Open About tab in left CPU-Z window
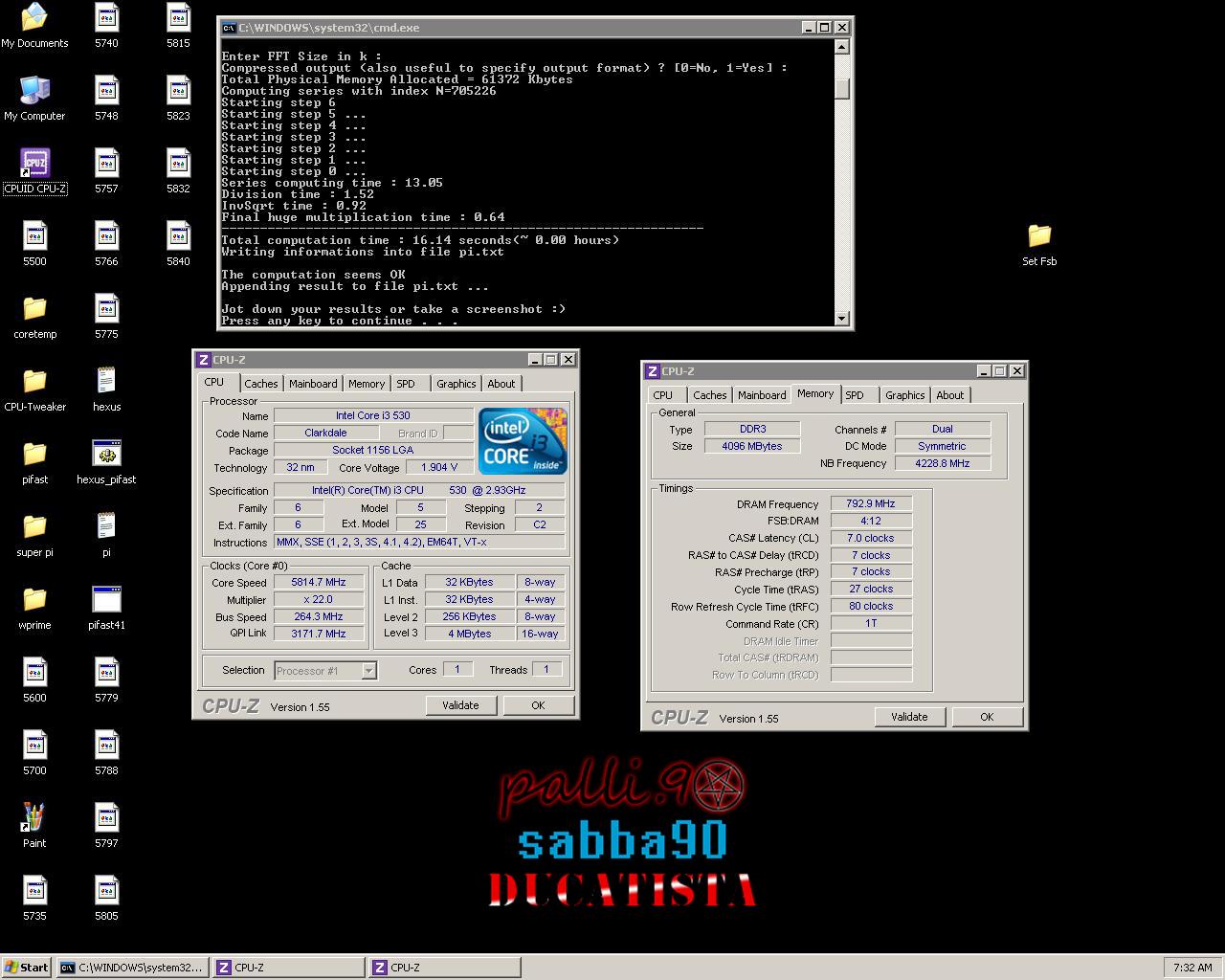This screenshot has width=1225, height=980. pos(501,384)
